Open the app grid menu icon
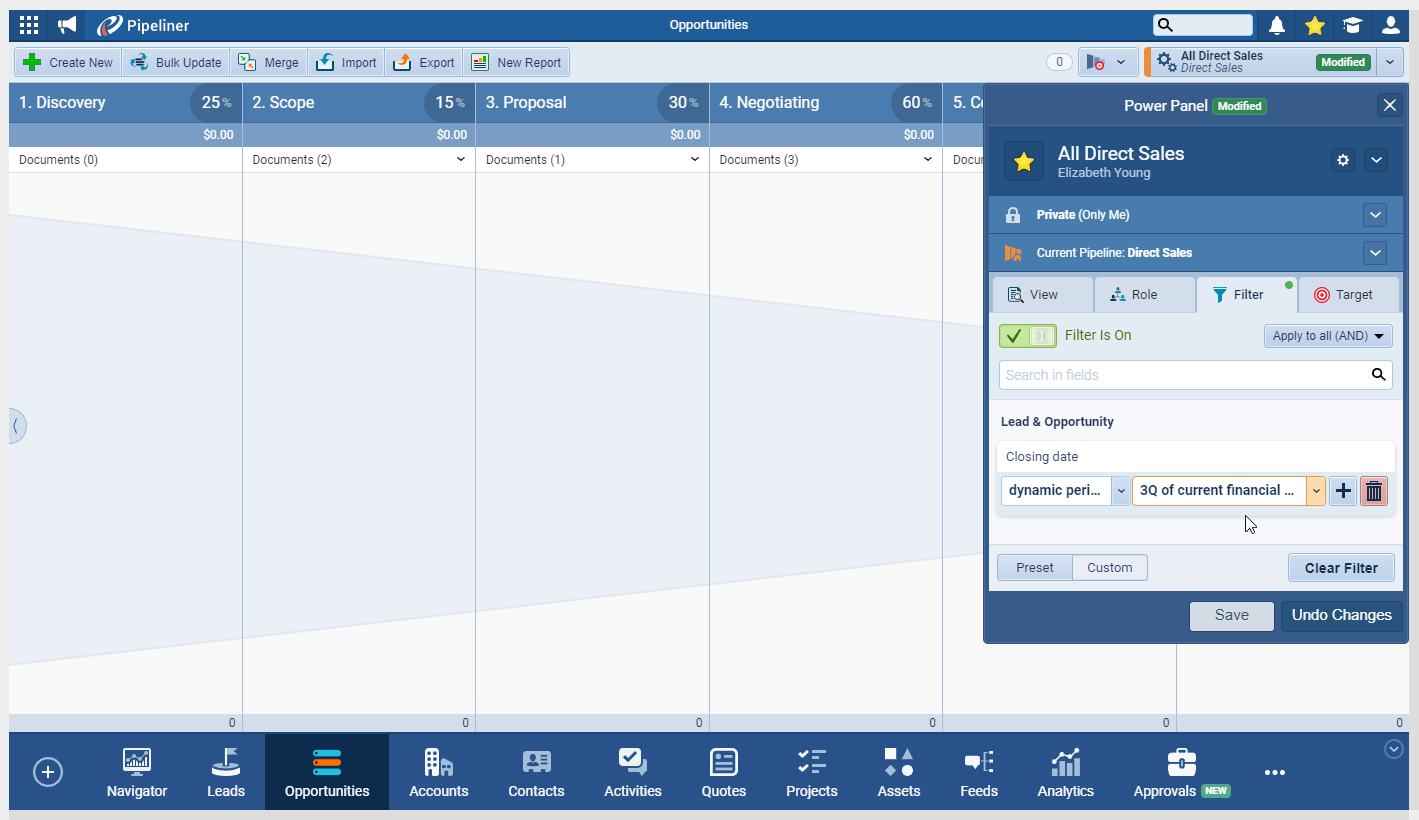 (x=29, y=25)
